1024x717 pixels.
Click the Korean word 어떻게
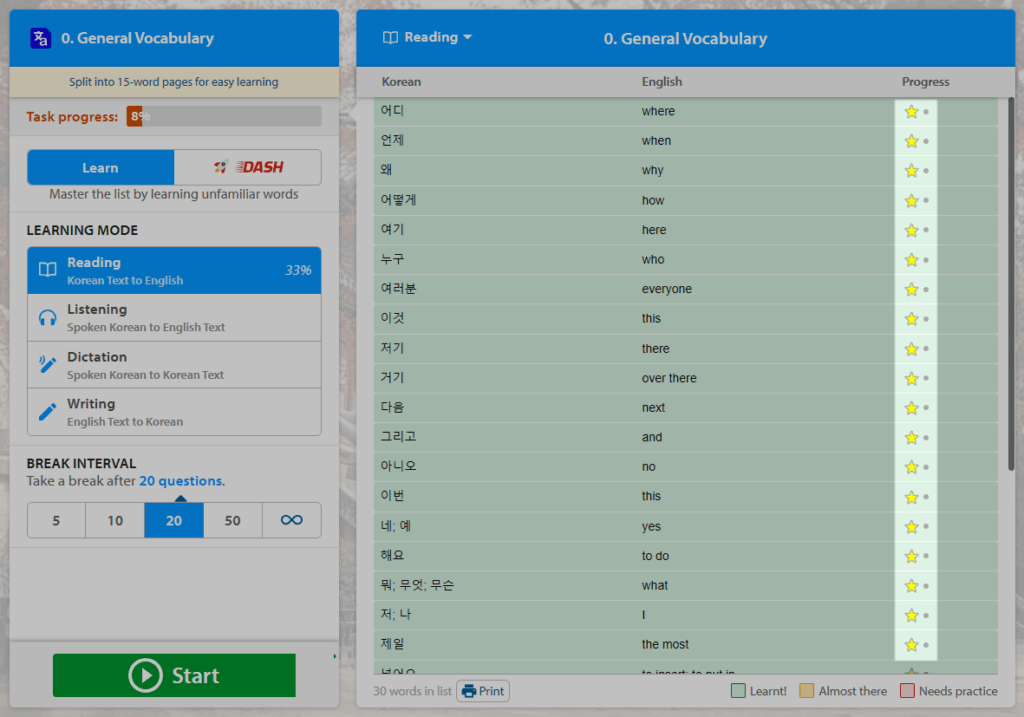398,200
